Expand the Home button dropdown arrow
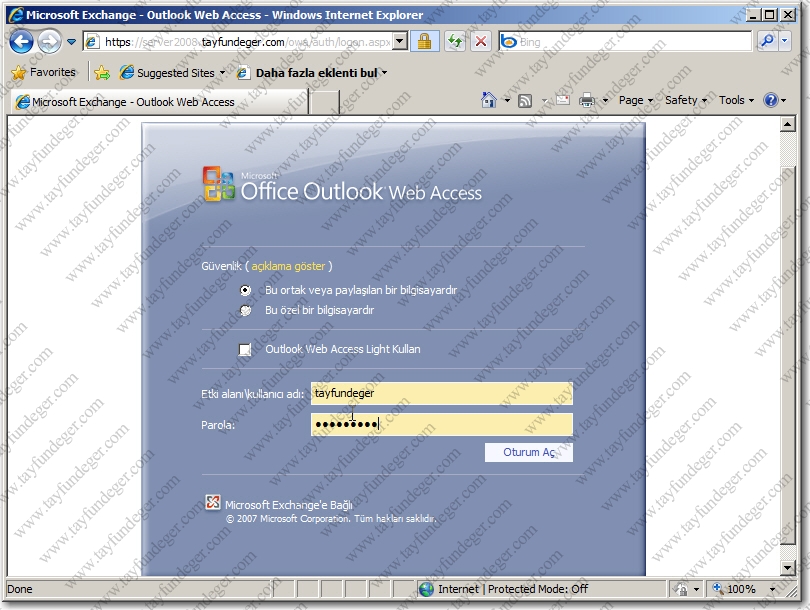 507,100
